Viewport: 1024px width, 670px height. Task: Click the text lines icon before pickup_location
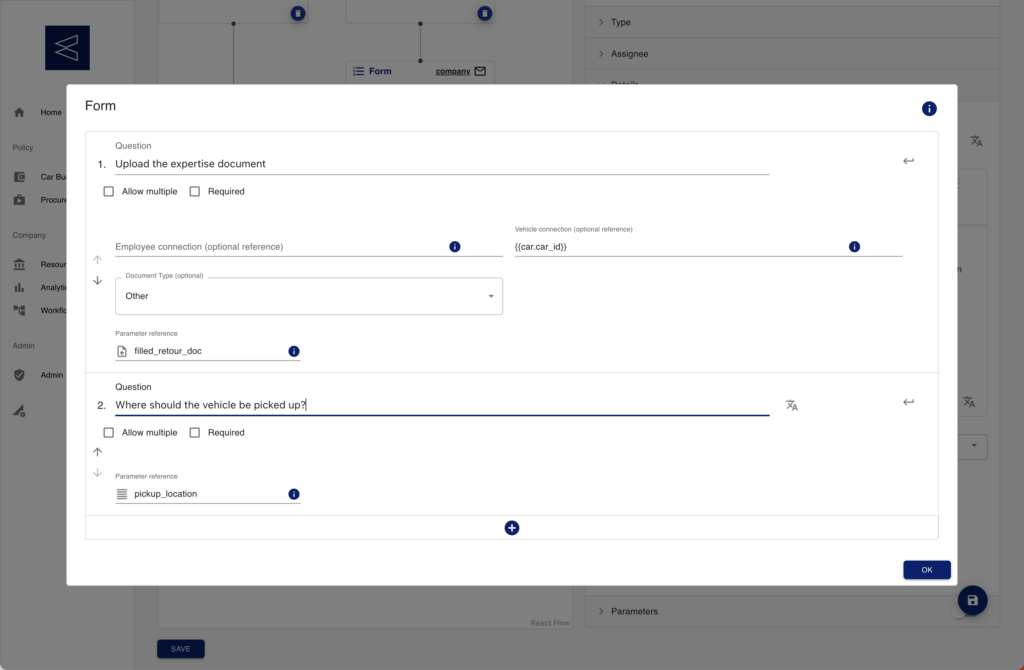click(121, 494)
